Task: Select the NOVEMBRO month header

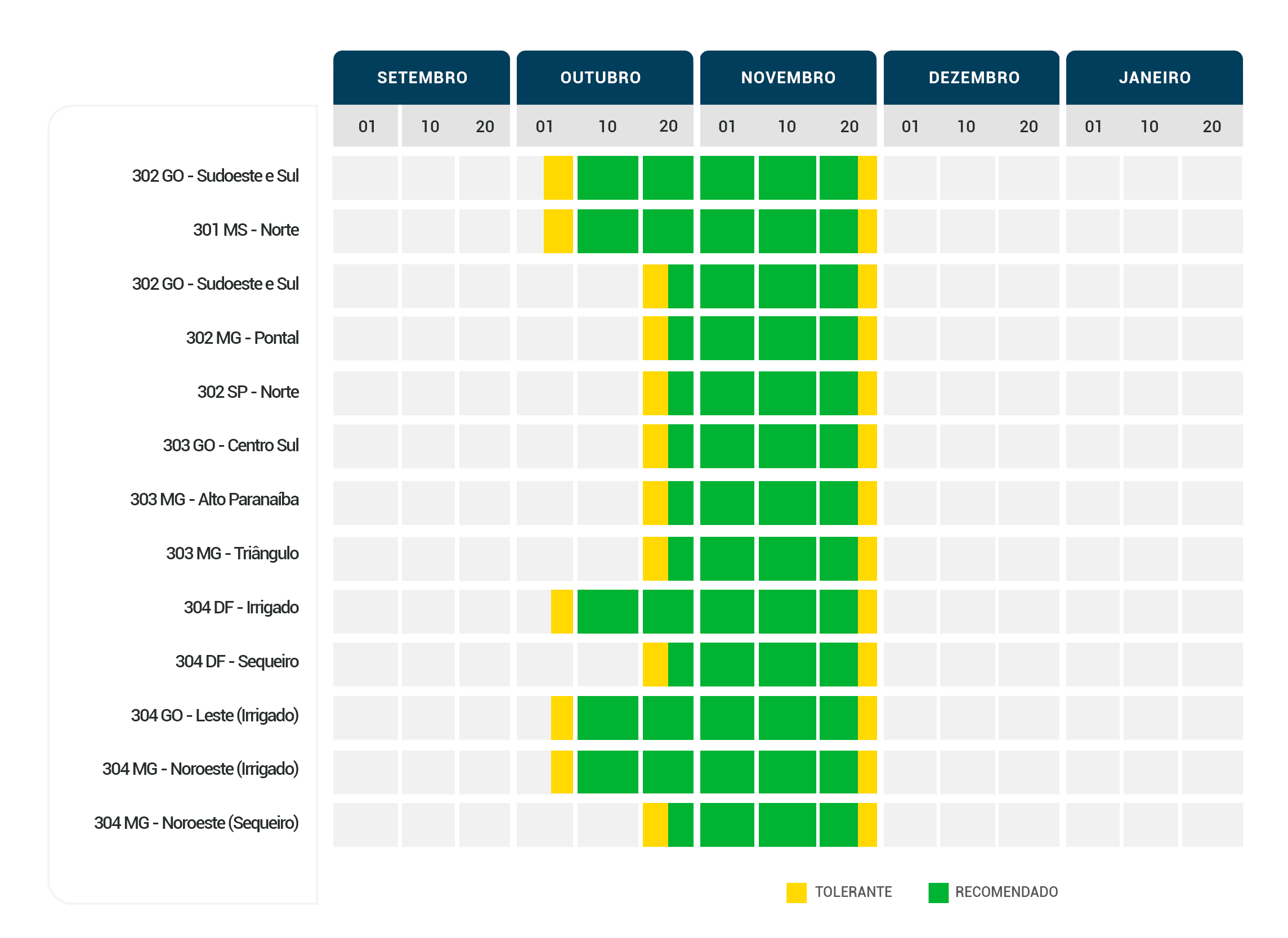Action: (x=788, y=78)
